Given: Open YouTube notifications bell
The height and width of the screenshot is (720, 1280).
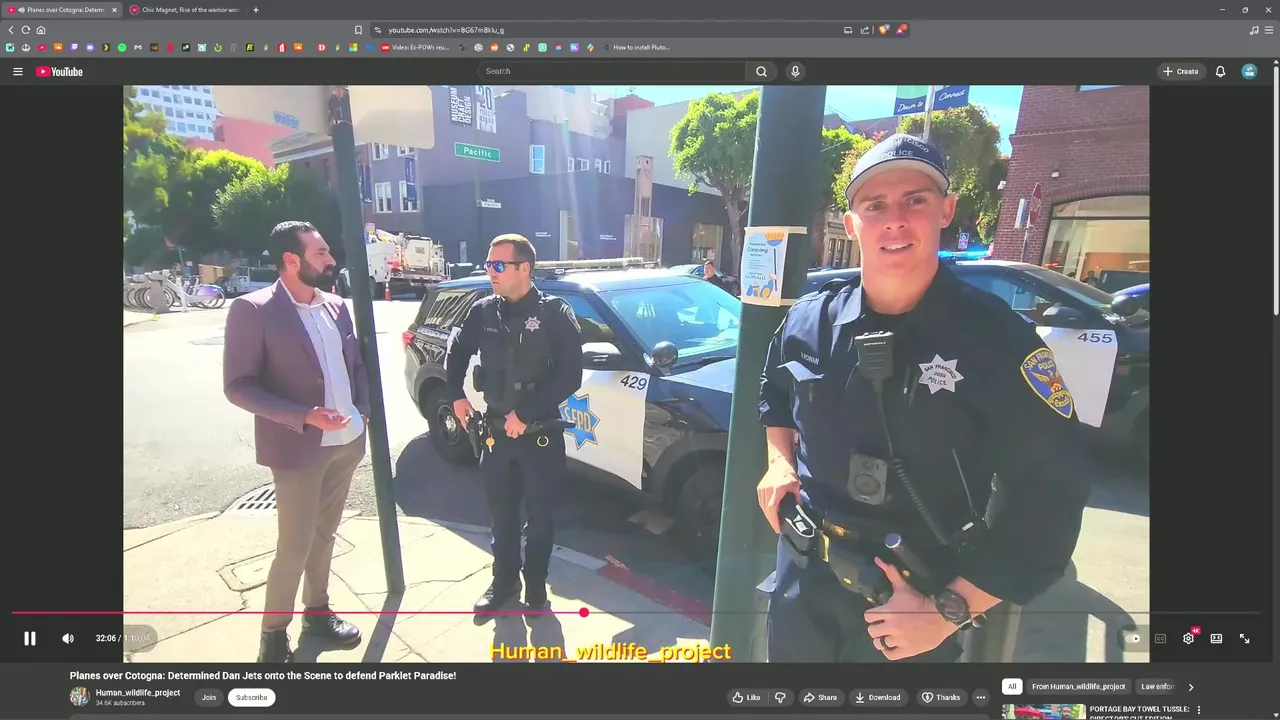Looking at the screenshot, I should pos(1220,71).
